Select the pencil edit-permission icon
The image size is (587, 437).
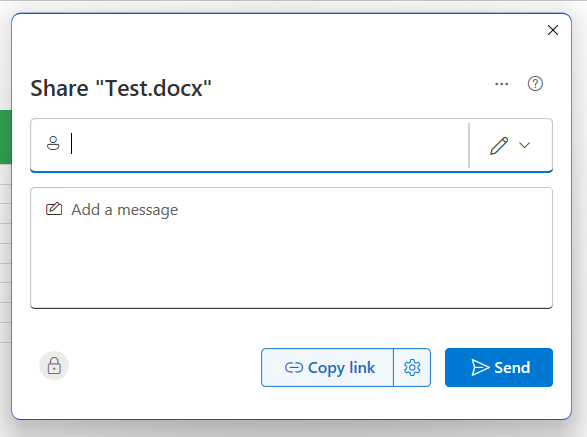point(499,146)
